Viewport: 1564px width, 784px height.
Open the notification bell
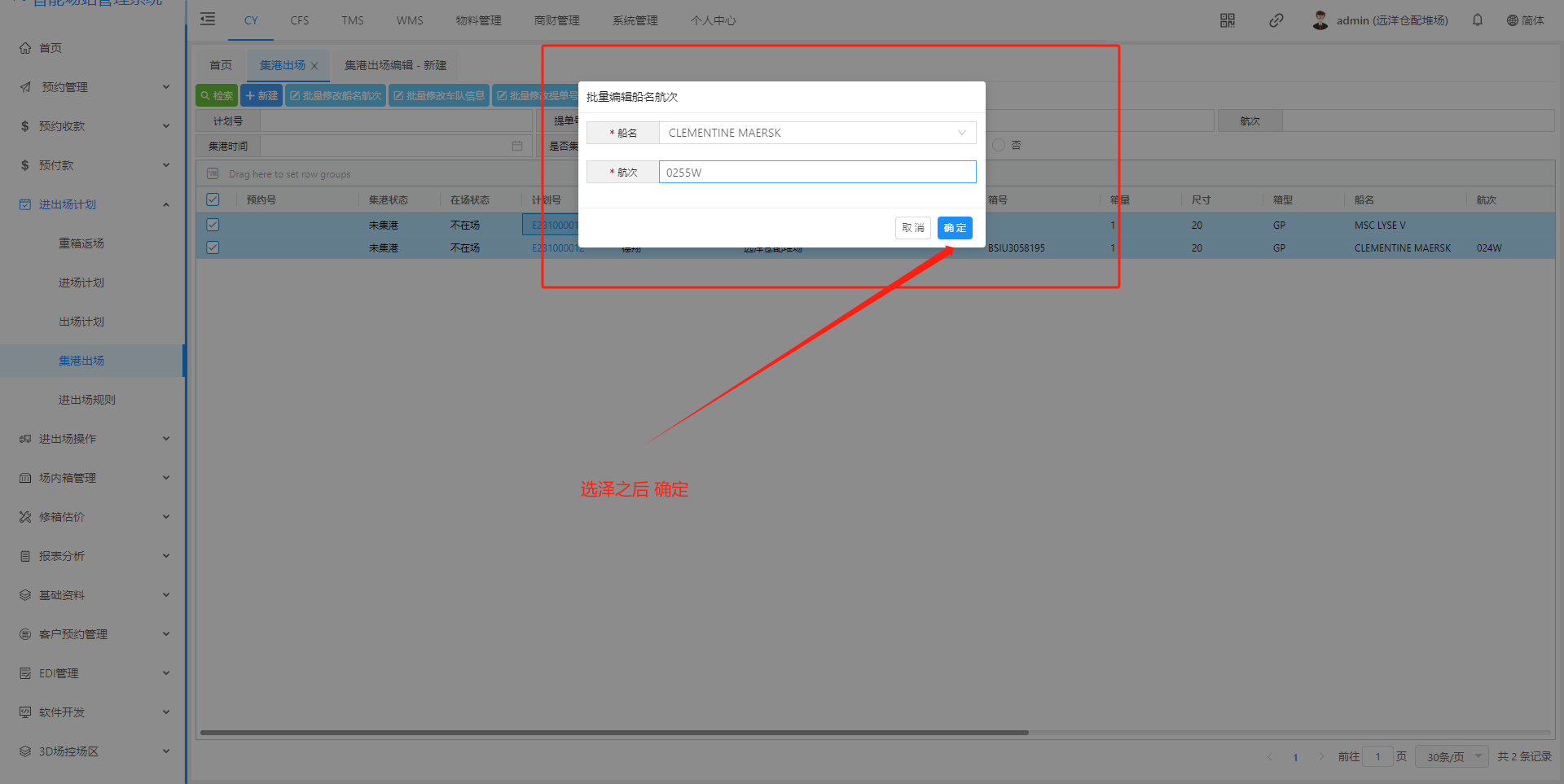click(x=1477, y=20)
